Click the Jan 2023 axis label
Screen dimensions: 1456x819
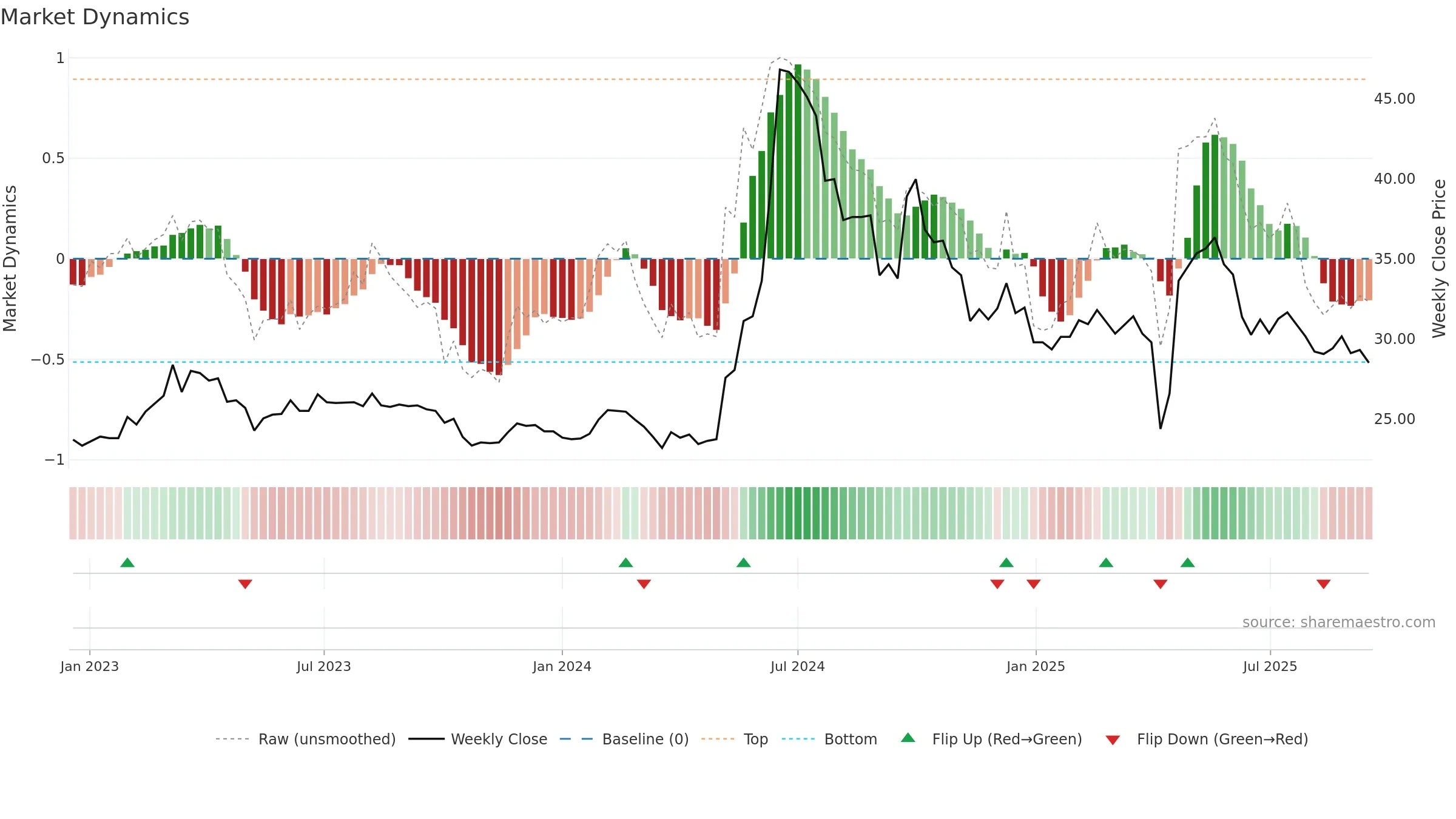click(x=90, y=666)
